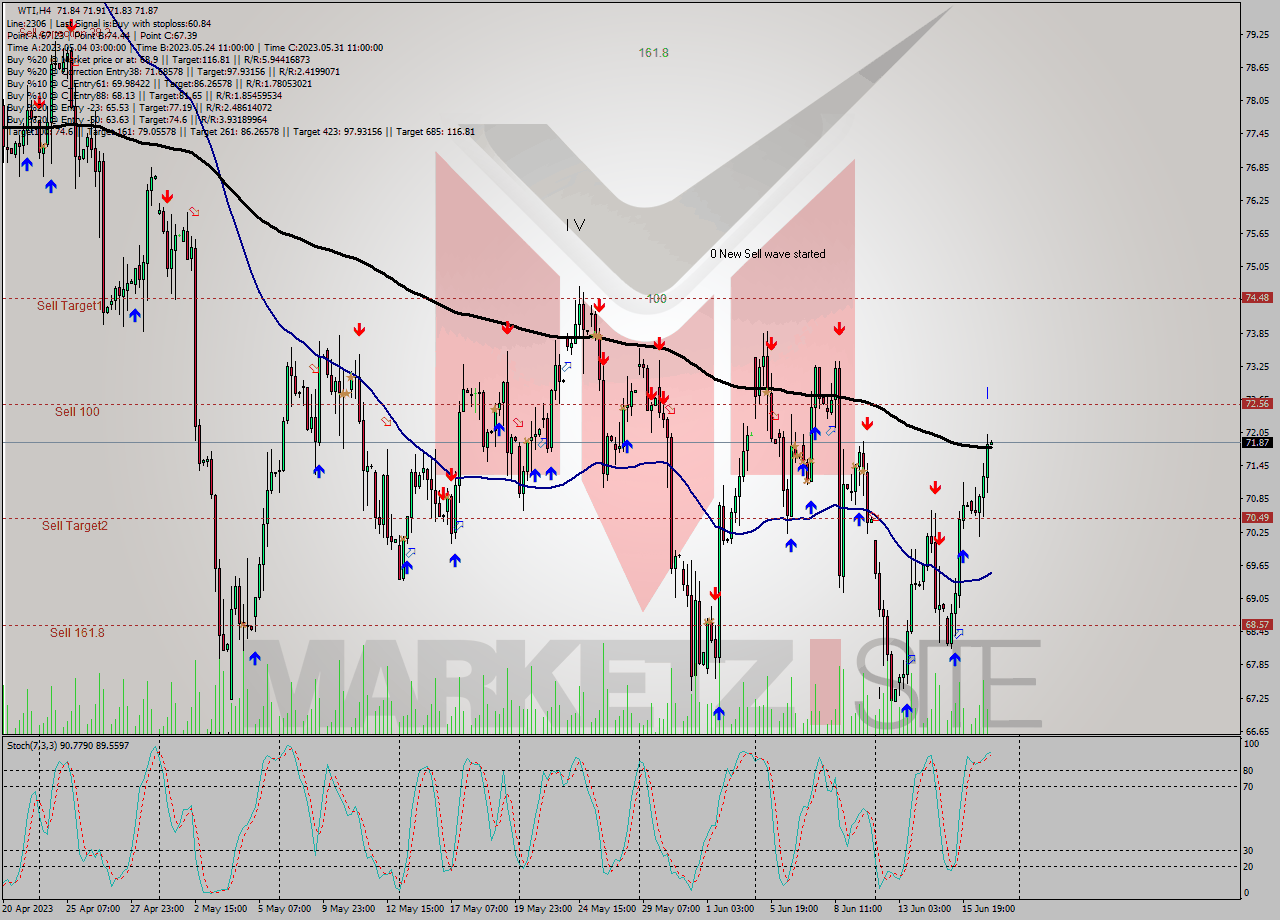
Task: Click the 79.25 price axis value
Action: click(x=1257, y=34)
